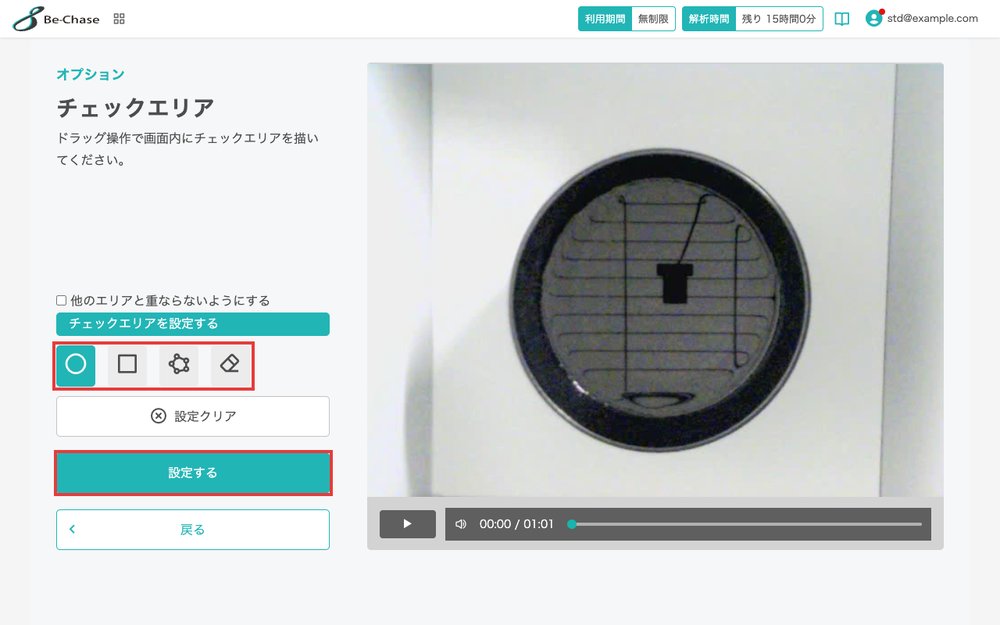Click the チェックエリア title
This screenshot has width=1000, height=625.
click(x=135, y=107)
